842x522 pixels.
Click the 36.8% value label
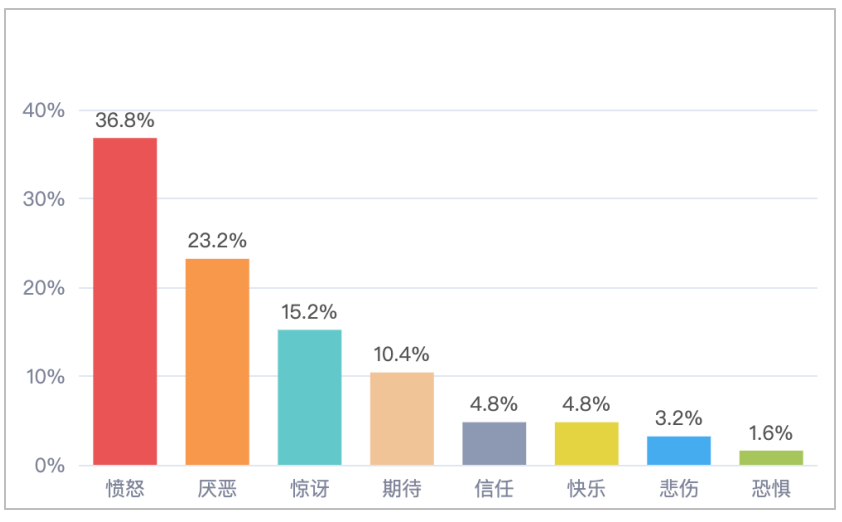[x=125, y=120]
